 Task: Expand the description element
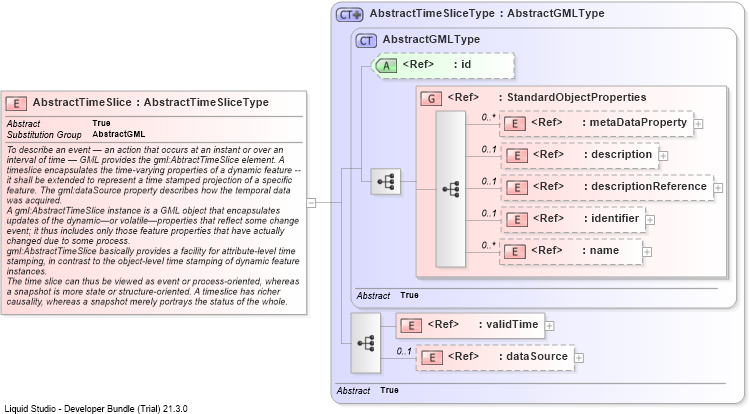click(663, 156)
